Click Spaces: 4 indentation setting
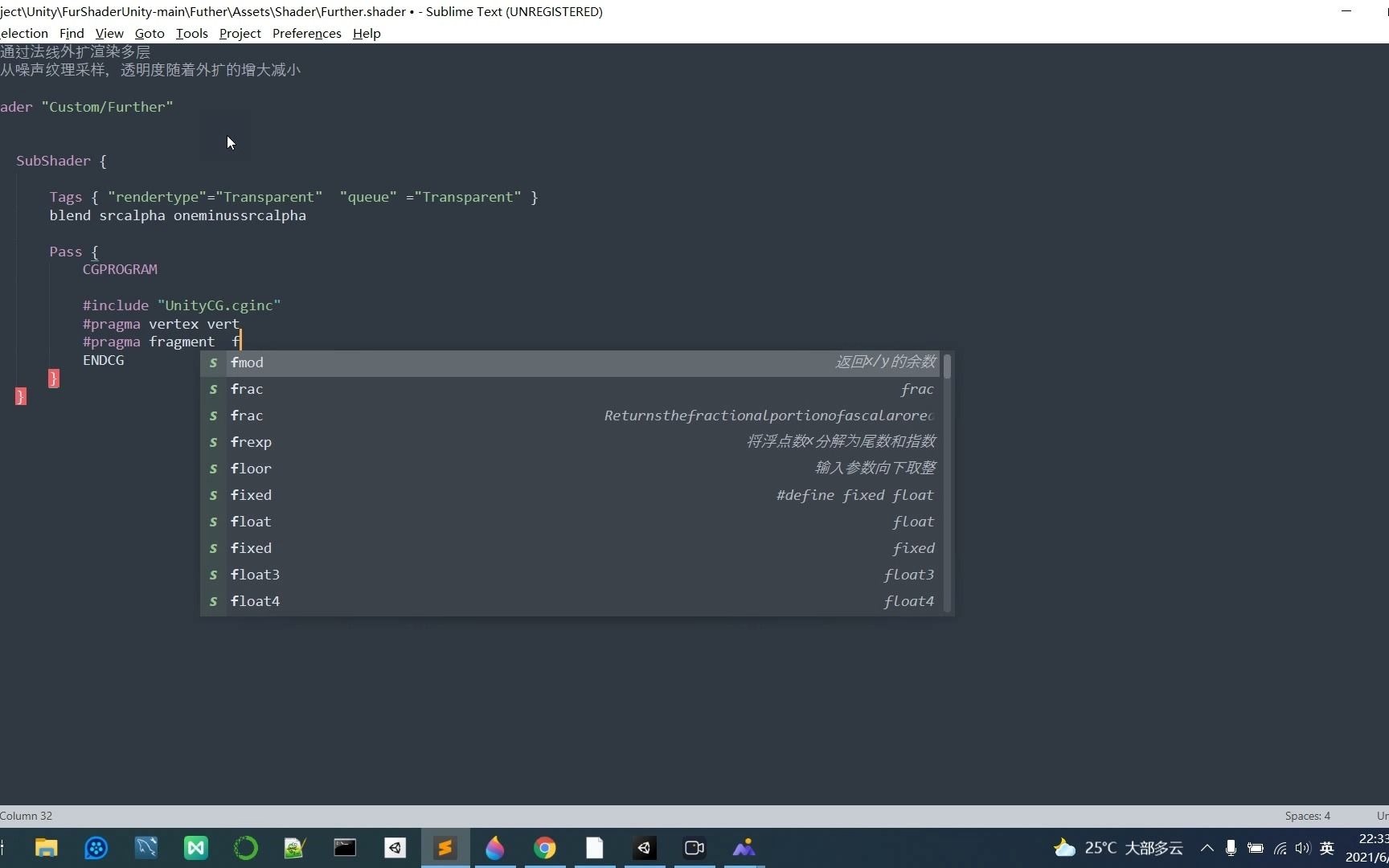Screen dimensions: 1389x868 1307,816
